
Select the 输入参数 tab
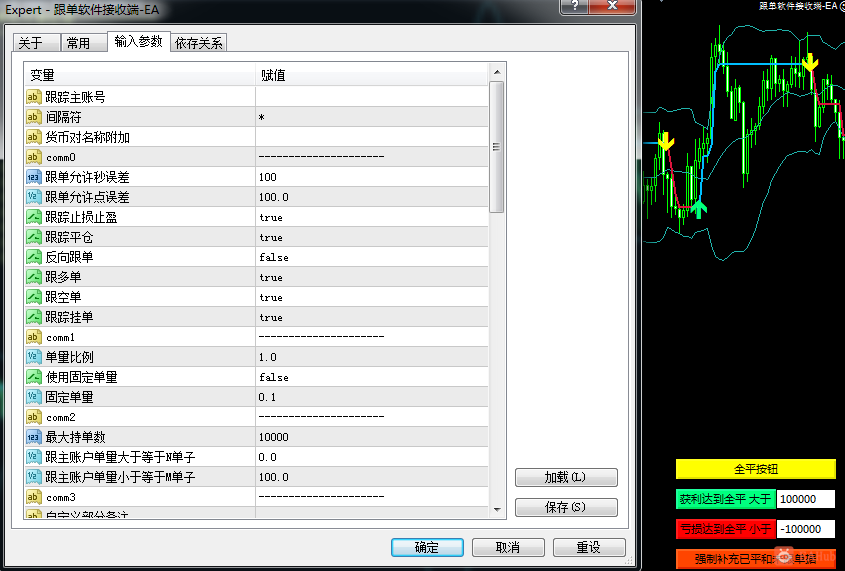tap(138, 41)
